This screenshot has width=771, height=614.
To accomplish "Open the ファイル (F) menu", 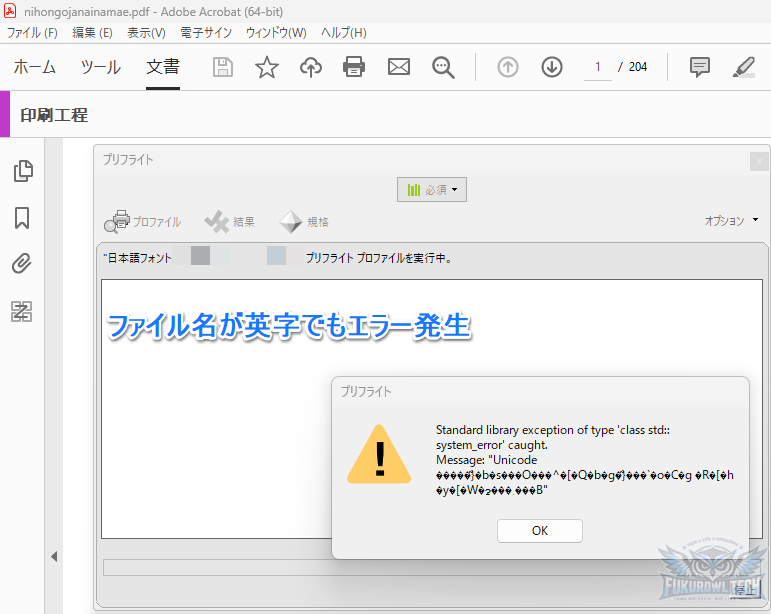I will pyautogui.click(x=32, y=33).
